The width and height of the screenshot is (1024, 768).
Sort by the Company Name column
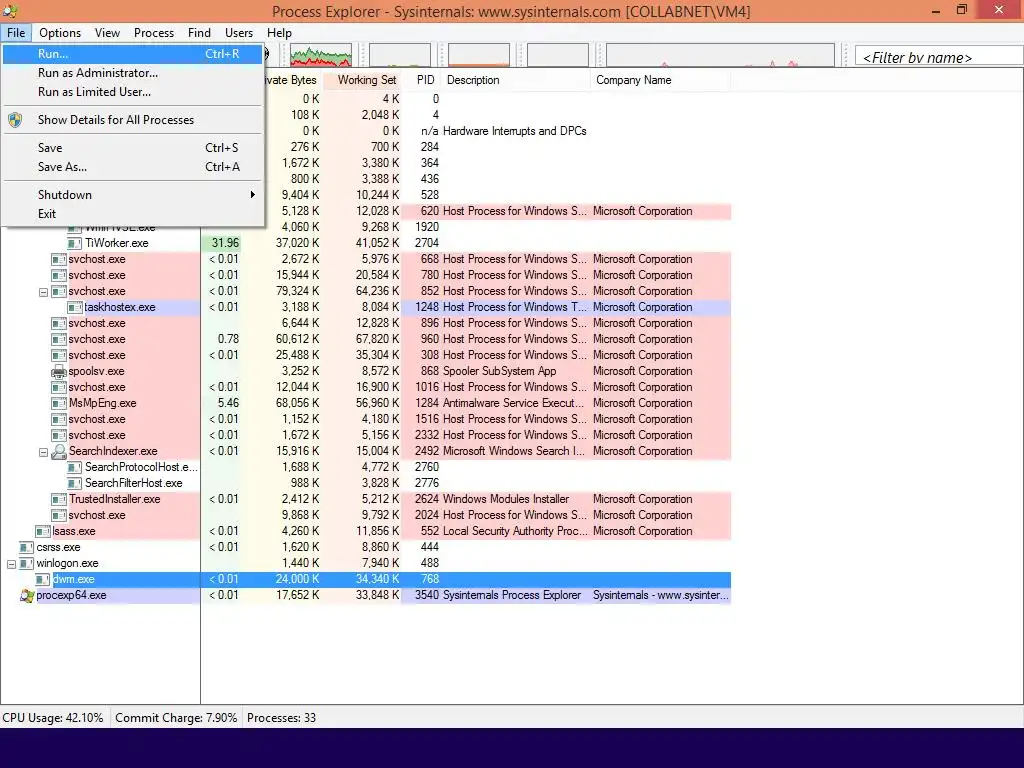click(661, 80)
